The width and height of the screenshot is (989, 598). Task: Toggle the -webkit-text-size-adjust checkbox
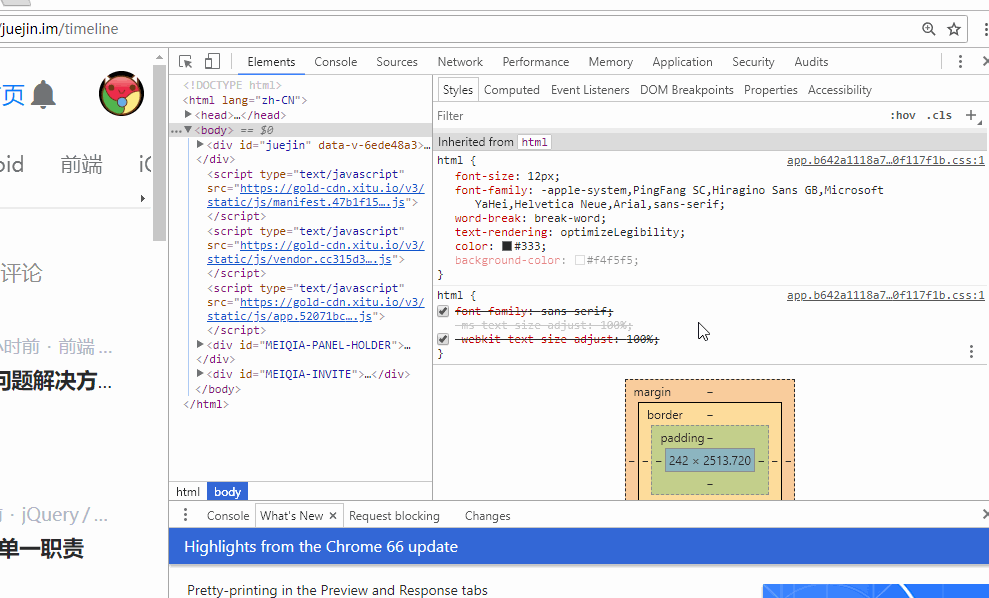pos(443,339)
